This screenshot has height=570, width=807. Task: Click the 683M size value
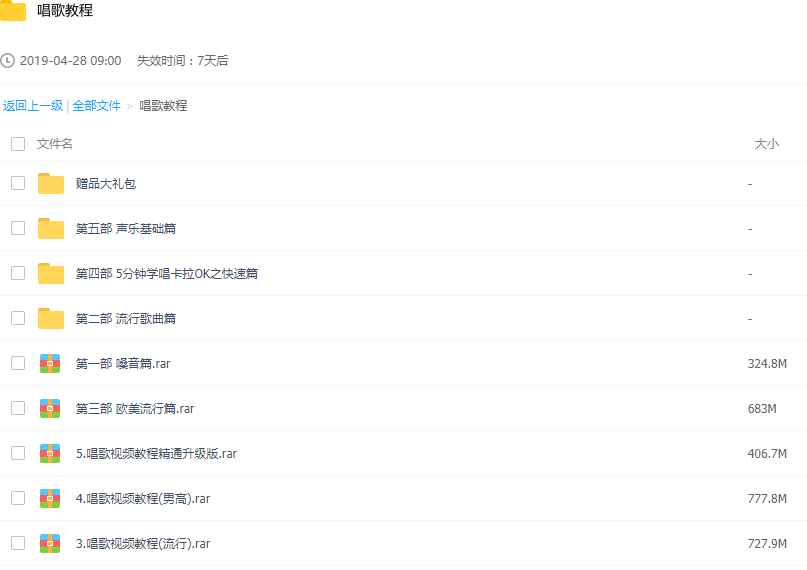point(762,408)
